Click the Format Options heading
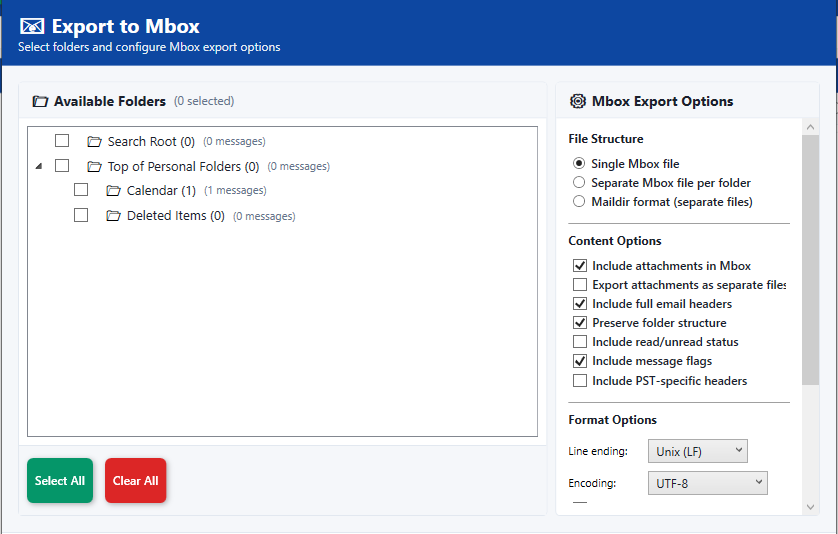 coord(612,420)
